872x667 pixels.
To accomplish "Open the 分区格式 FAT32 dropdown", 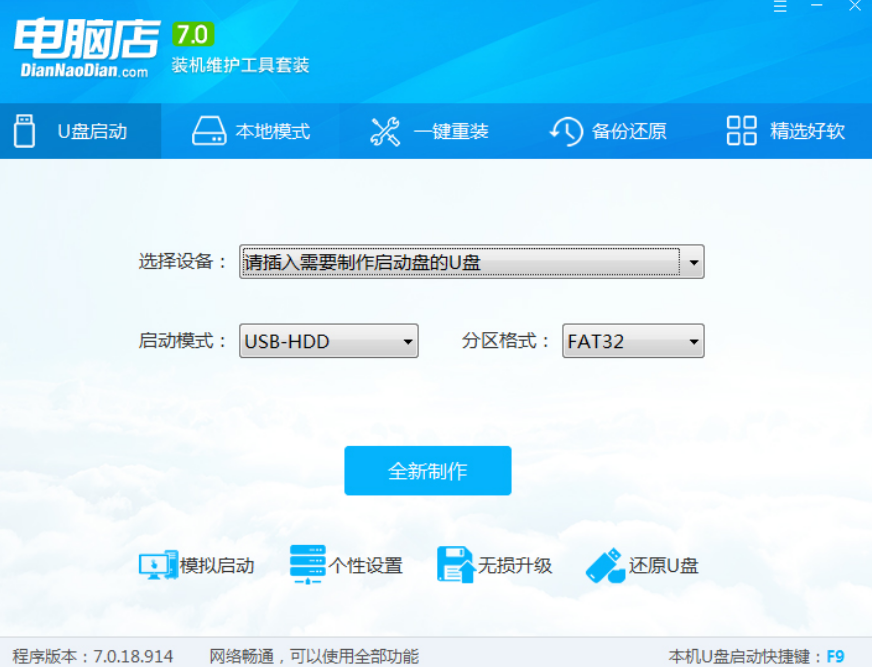I will pyautogui.click(x=633, y=340).
